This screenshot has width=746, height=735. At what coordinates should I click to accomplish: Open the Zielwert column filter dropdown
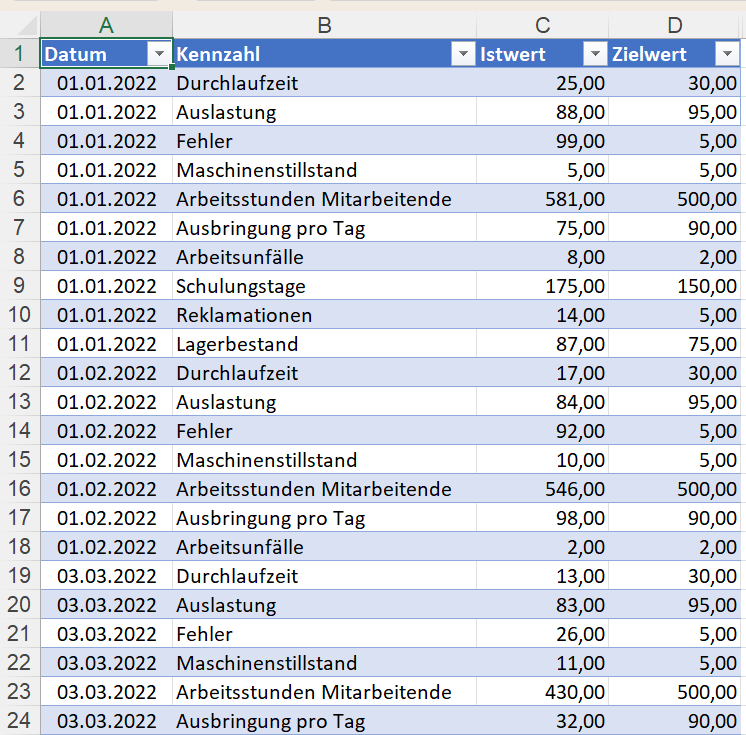tap(727, 54)
